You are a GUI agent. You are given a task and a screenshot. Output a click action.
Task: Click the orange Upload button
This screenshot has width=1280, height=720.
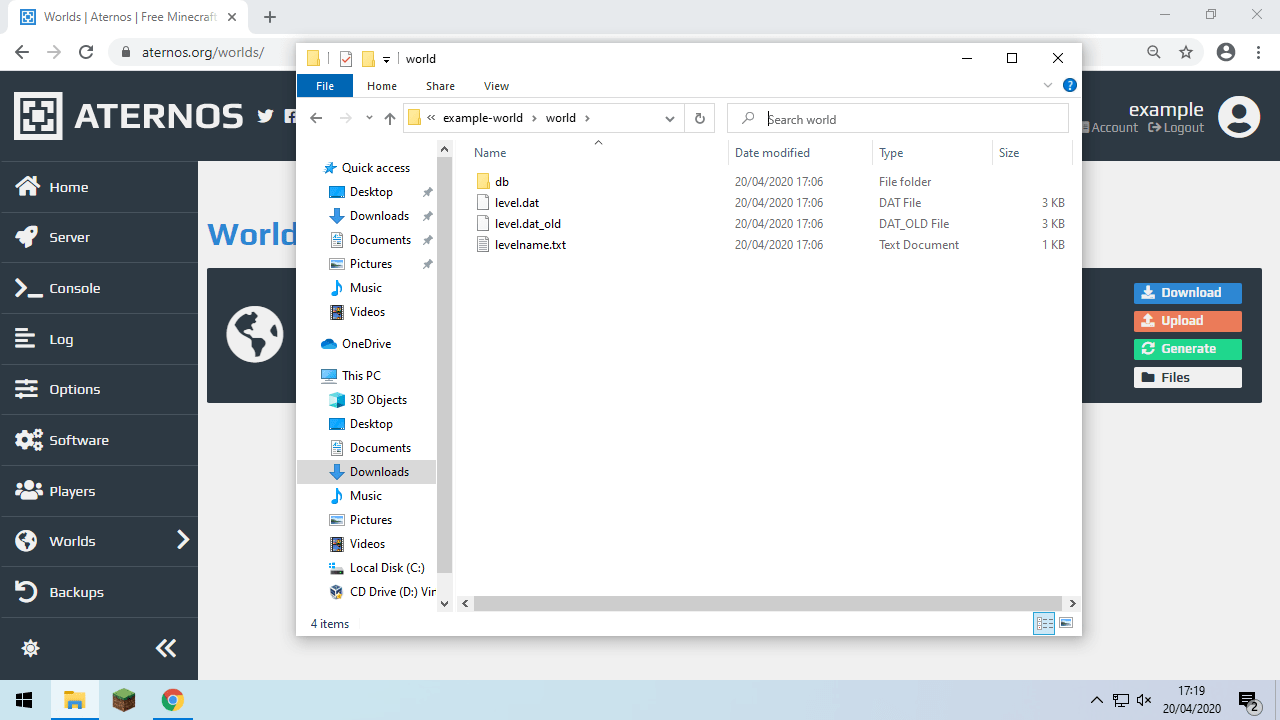1188,321
